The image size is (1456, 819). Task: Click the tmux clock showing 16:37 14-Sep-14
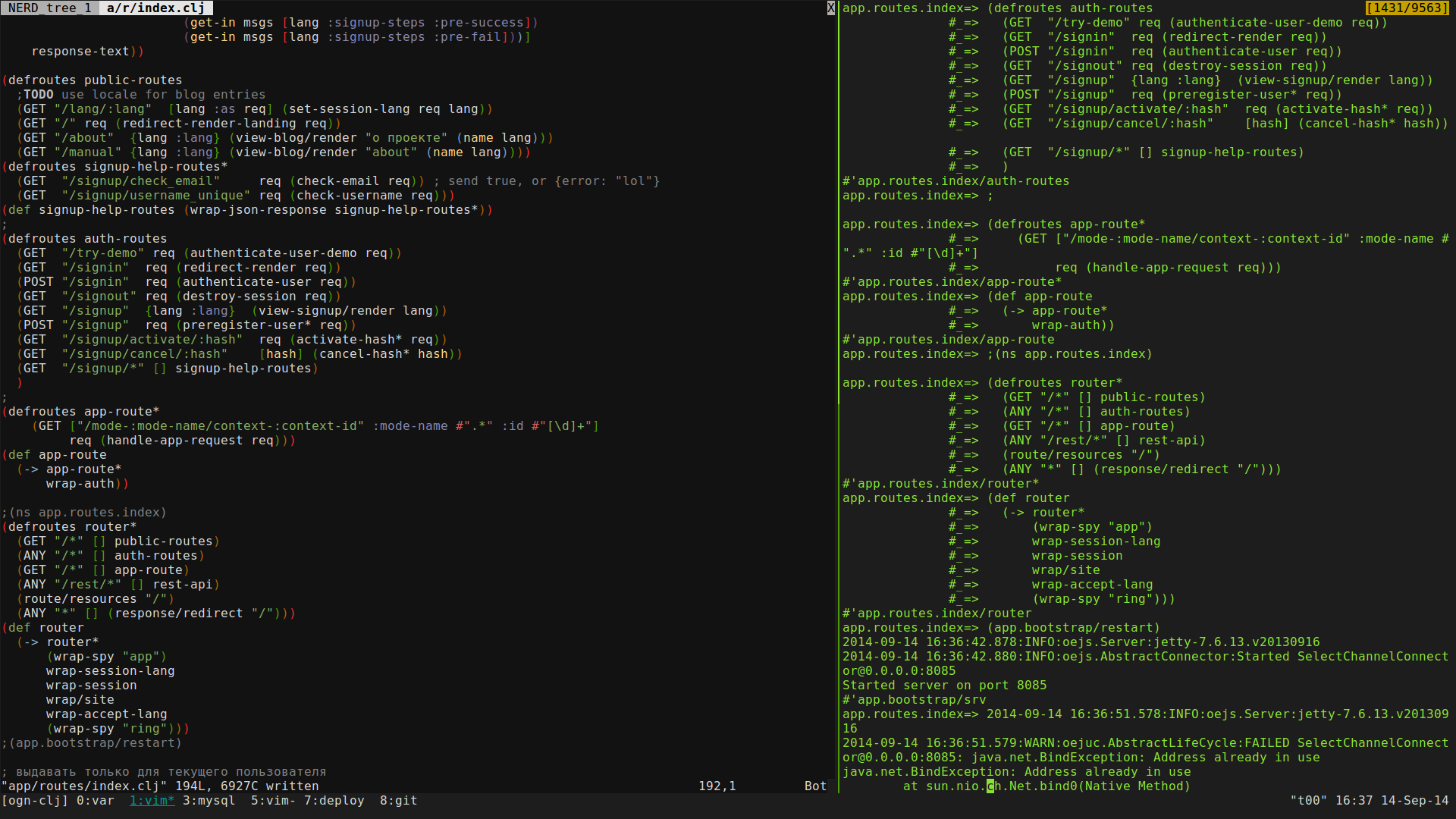pyautogui.click(x=1392, y=801)
